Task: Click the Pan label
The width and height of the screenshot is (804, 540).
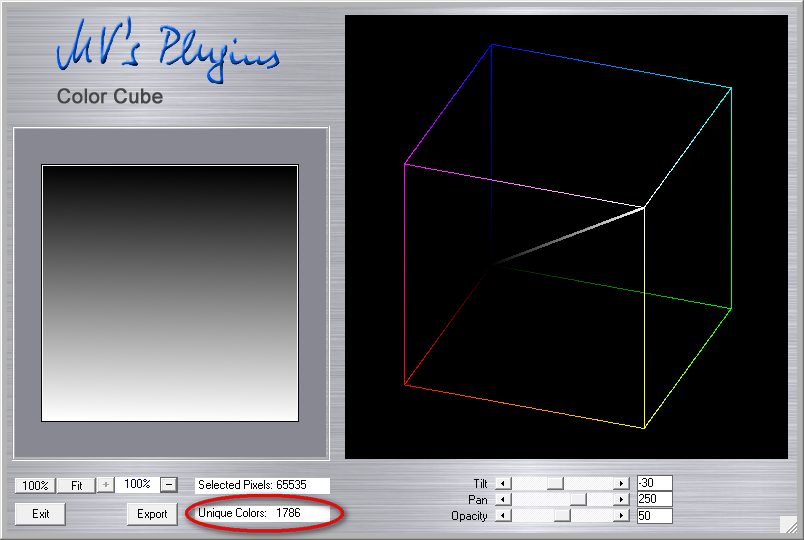Action: coord(478,499)
